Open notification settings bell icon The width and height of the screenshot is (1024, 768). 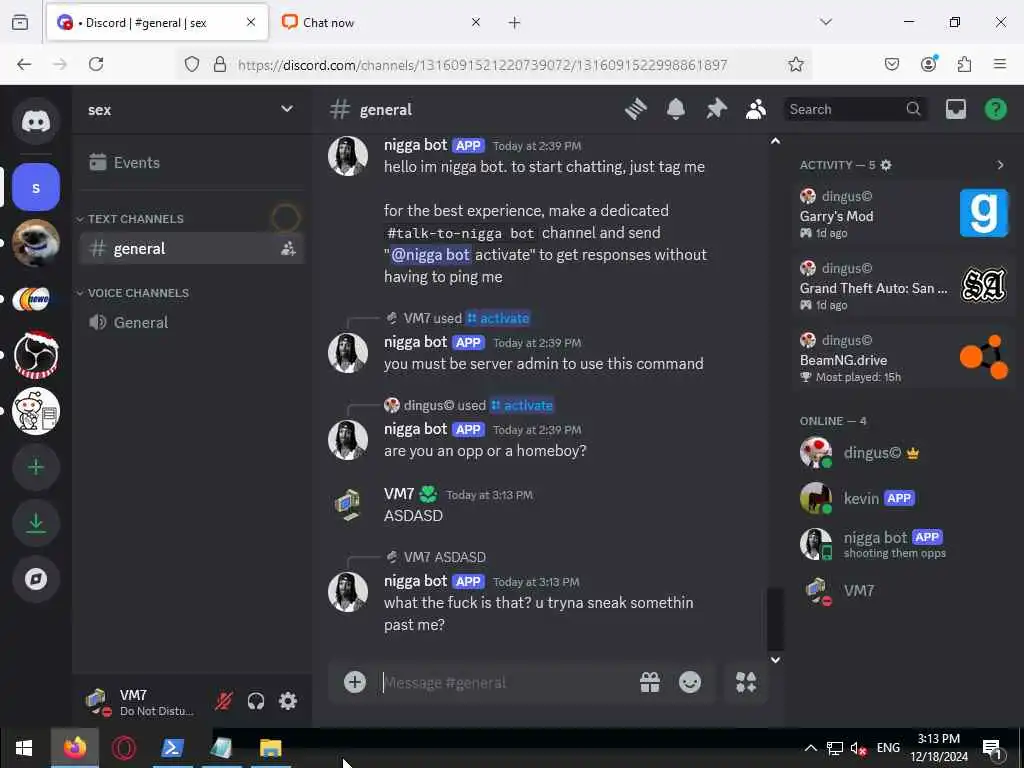point(676,109)
